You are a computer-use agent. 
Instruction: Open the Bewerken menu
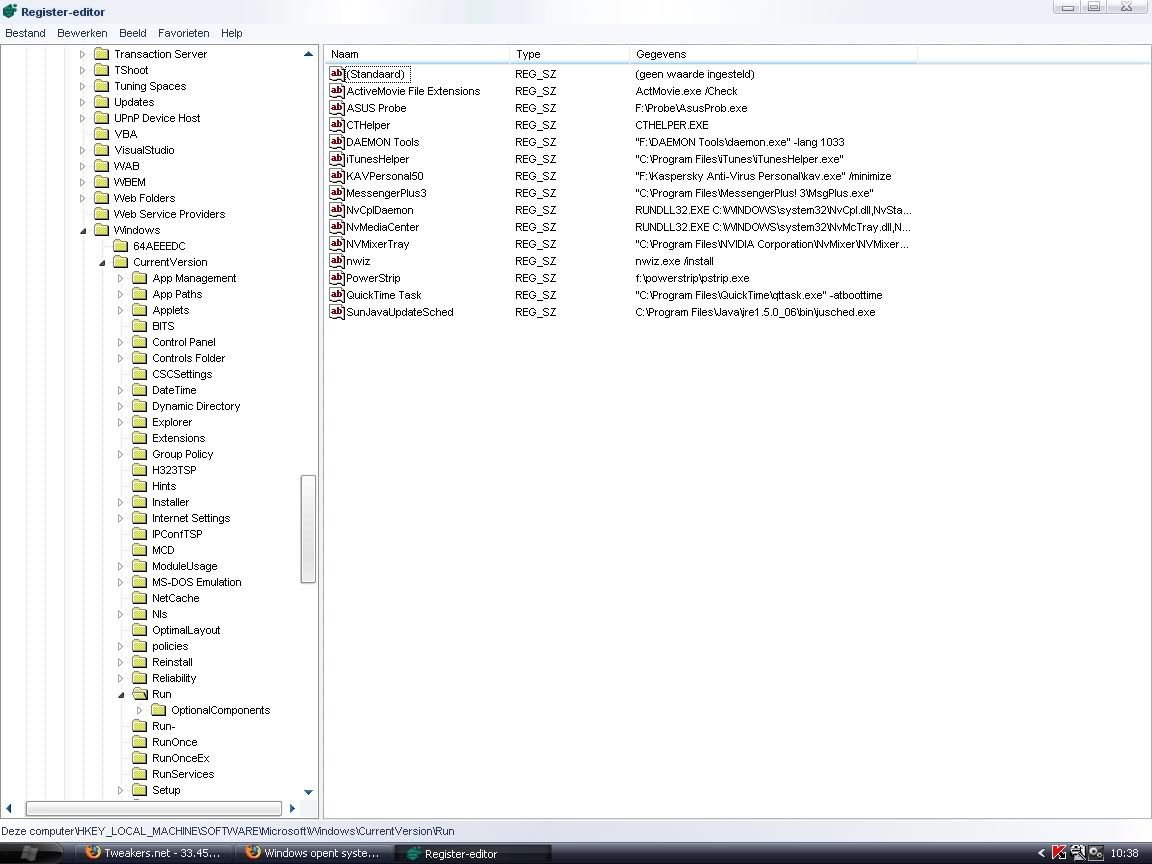tap(82, 33)
